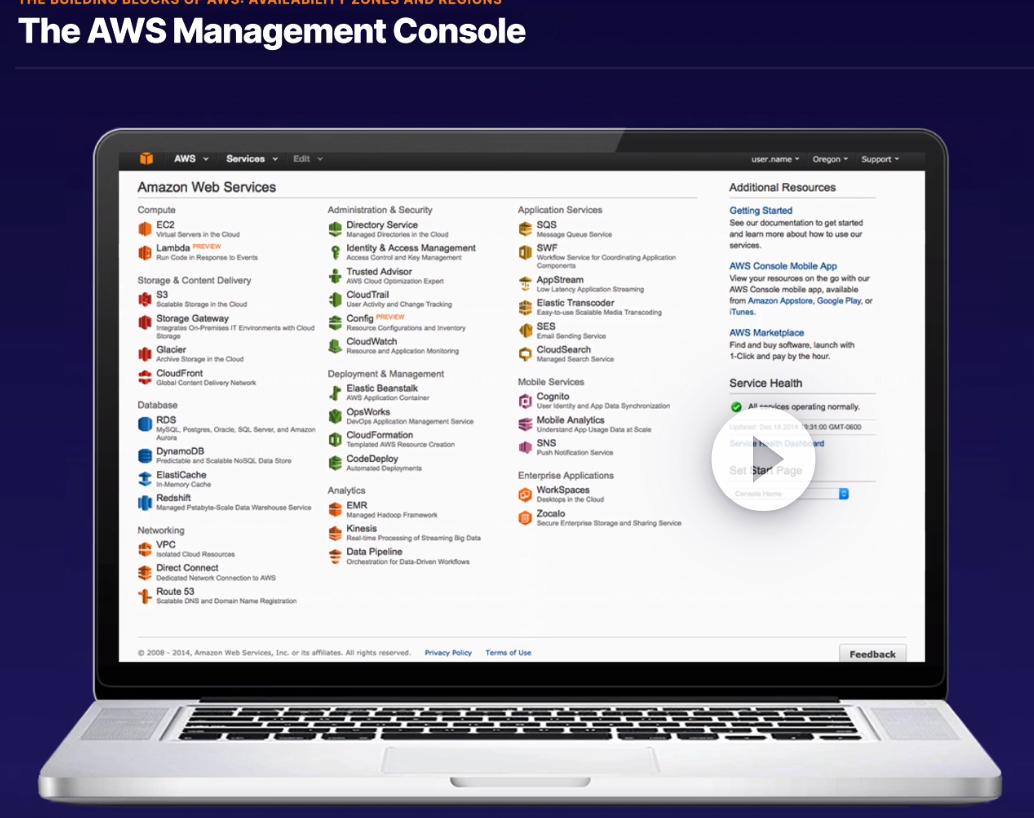Viewport: 1034px width, 818px height.
Task: Open the Lambda service icon
Action: pos(145,253)
